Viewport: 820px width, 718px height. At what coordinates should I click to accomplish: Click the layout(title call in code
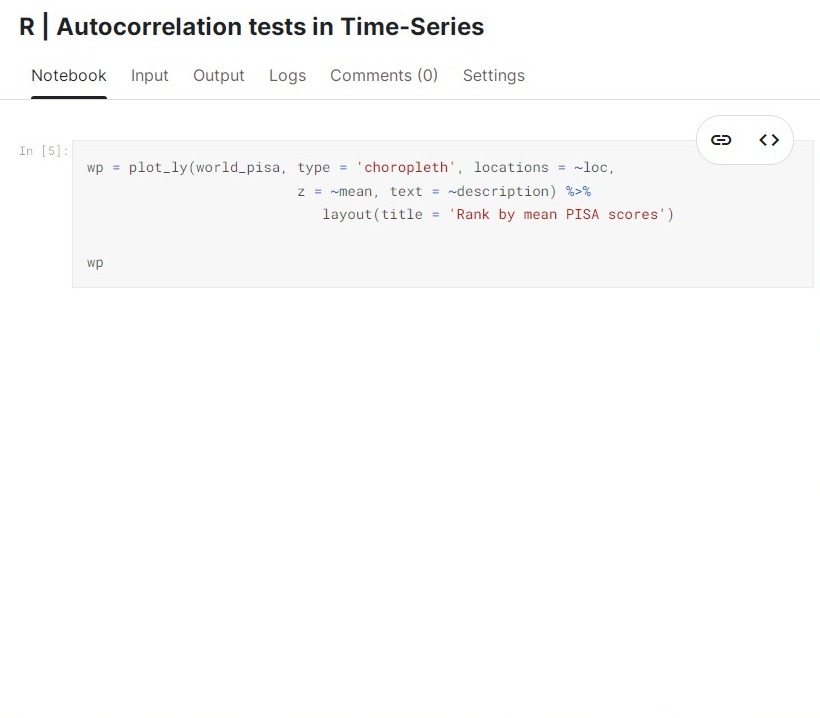pyautogui.click(x=372, y=214)
